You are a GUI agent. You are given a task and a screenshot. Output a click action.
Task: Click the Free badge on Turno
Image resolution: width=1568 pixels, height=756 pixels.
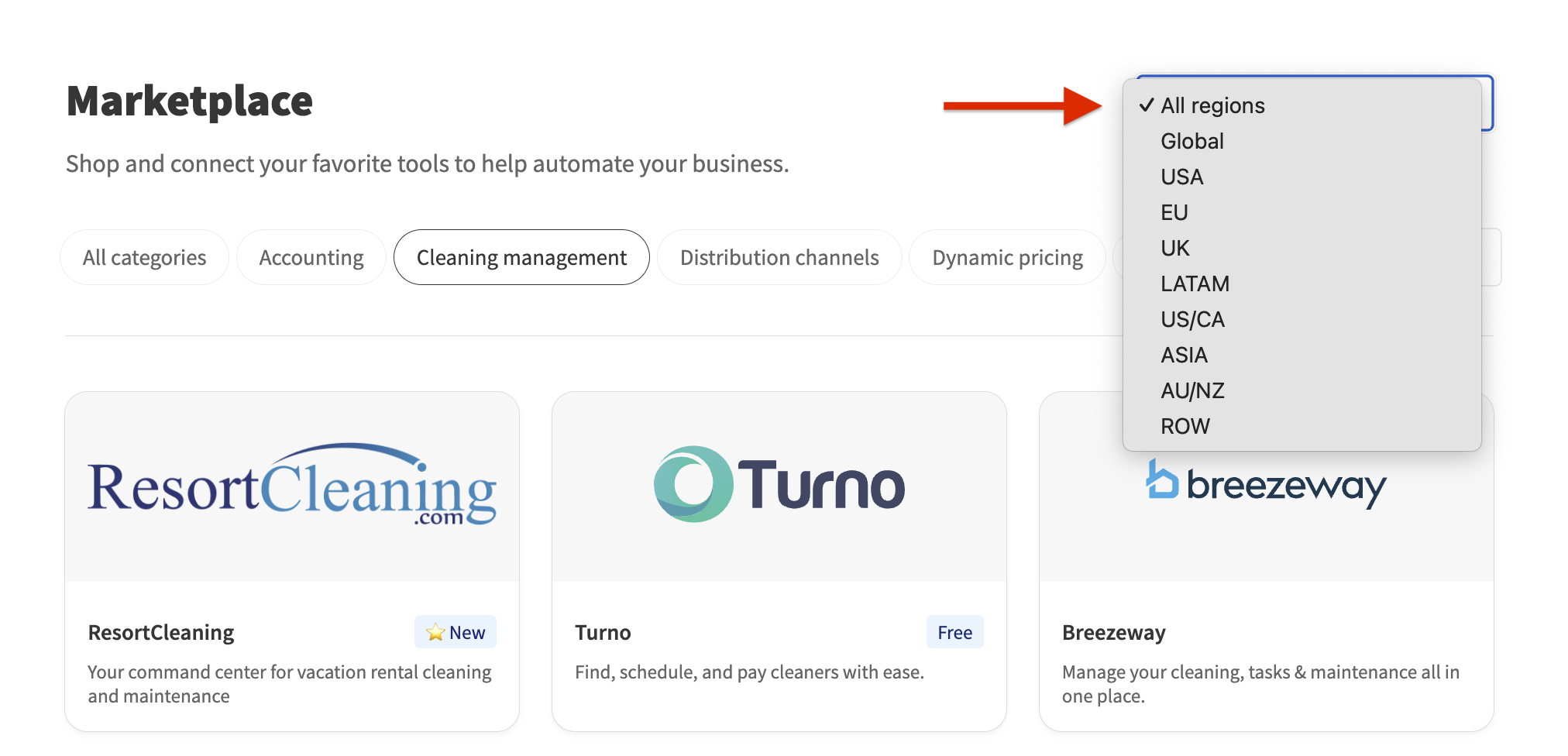[x=954, y=632]
